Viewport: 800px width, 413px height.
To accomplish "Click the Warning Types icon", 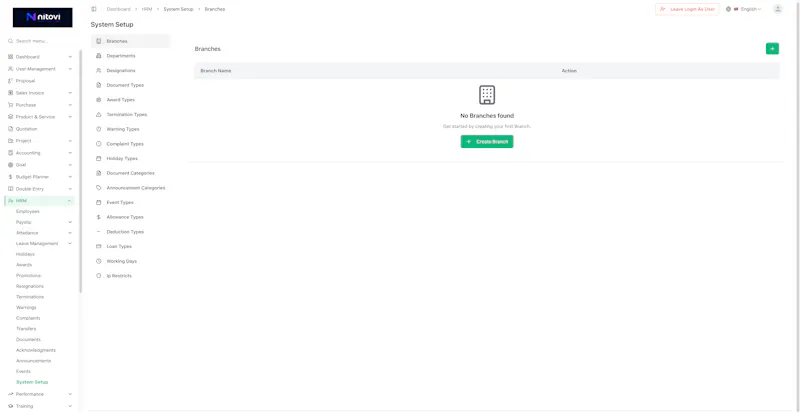I will (98, 129).
